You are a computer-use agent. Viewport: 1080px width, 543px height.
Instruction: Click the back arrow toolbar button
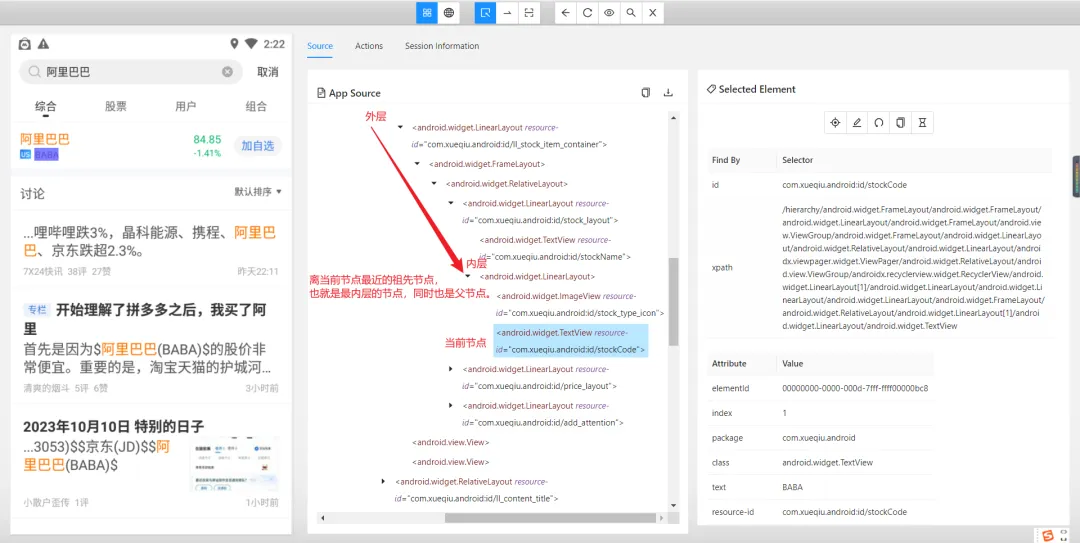click(565, 12)
